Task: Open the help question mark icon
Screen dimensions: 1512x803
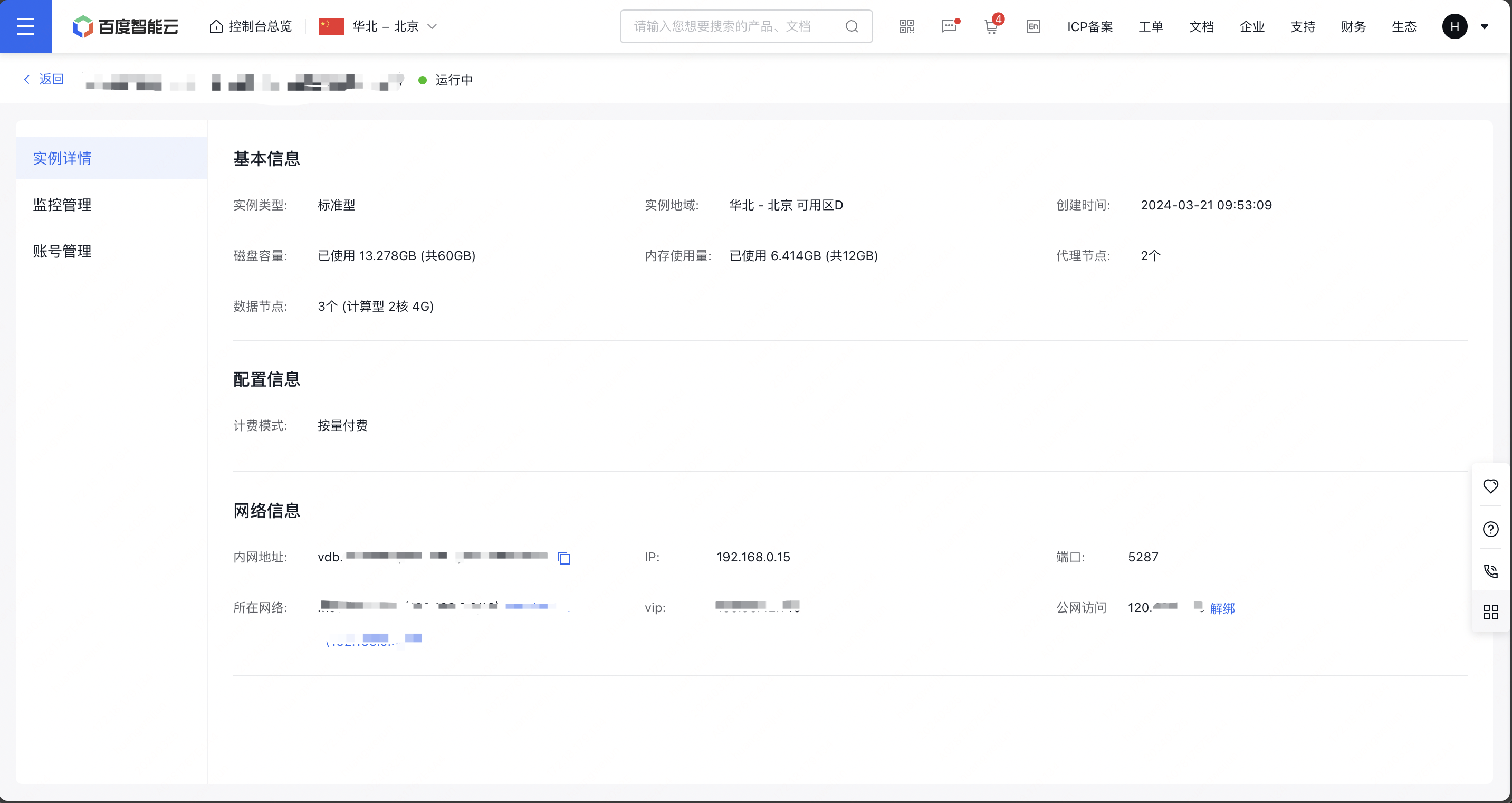Action: (1490, 529)
